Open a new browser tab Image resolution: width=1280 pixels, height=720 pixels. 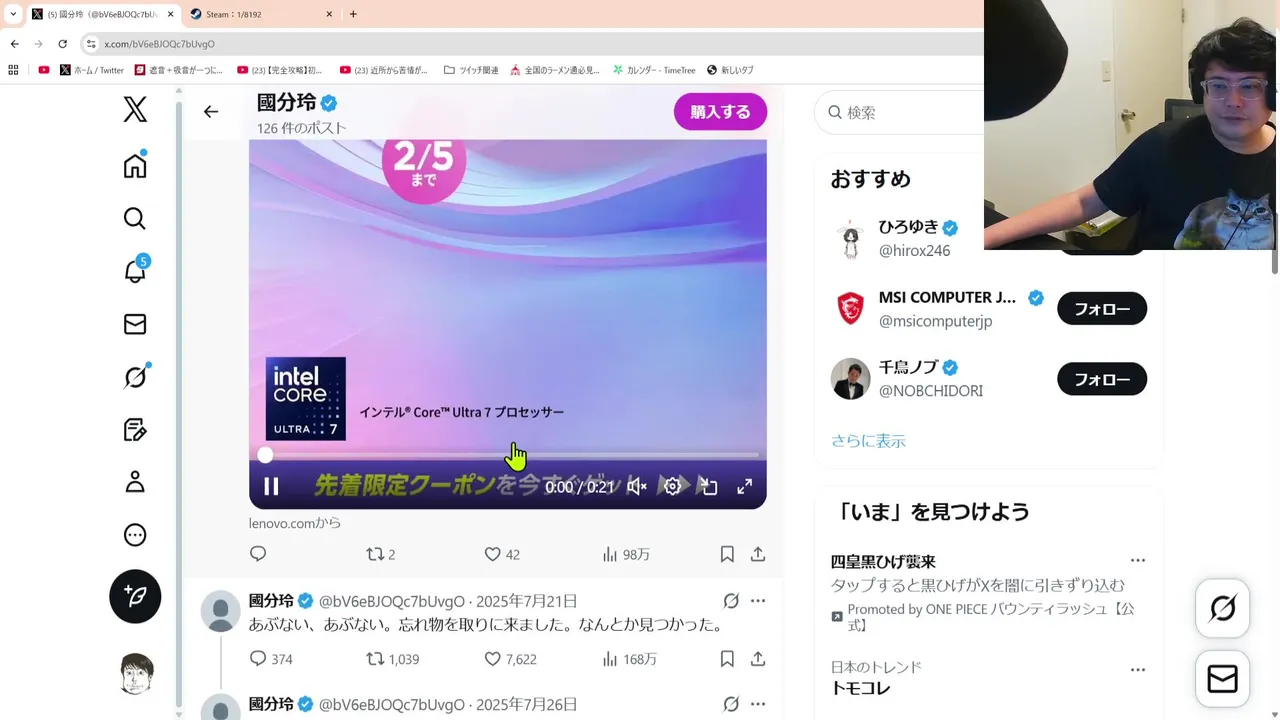point(353,14)
